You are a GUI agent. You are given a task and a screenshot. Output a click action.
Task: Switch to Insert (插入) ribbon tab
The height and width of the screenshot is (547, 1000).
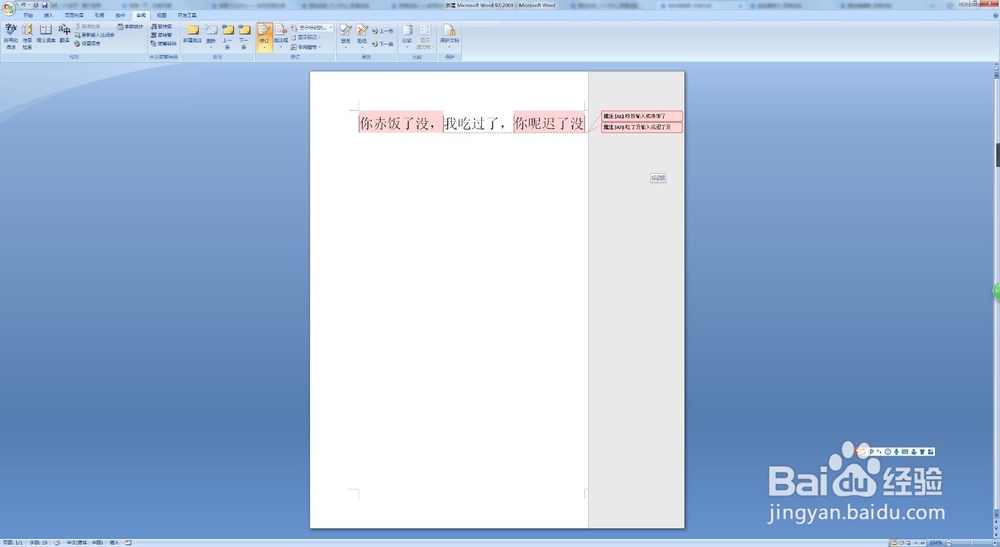[x=48, y=15]
